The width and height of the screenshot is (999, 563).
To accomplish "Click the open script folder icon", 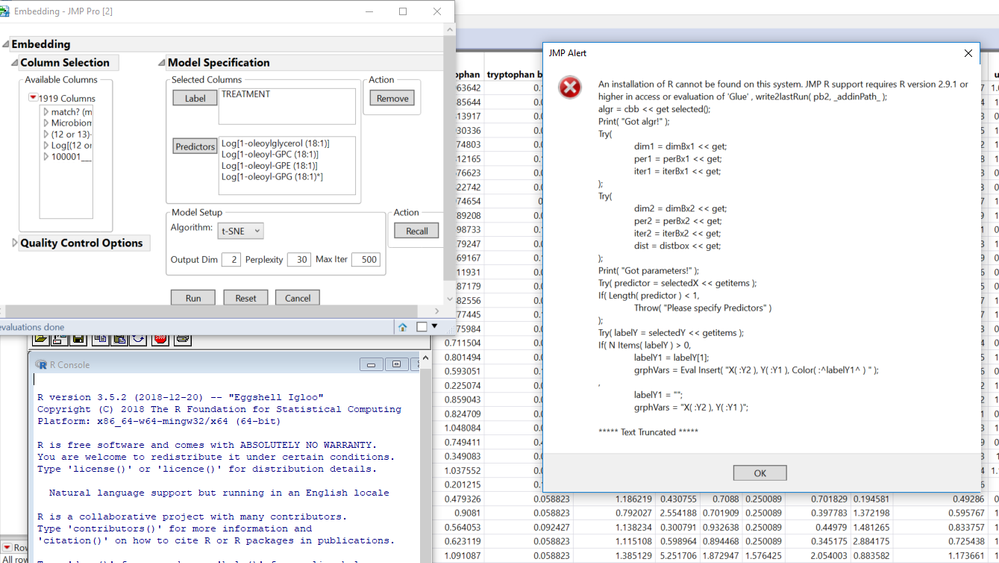I will (41, 339).
